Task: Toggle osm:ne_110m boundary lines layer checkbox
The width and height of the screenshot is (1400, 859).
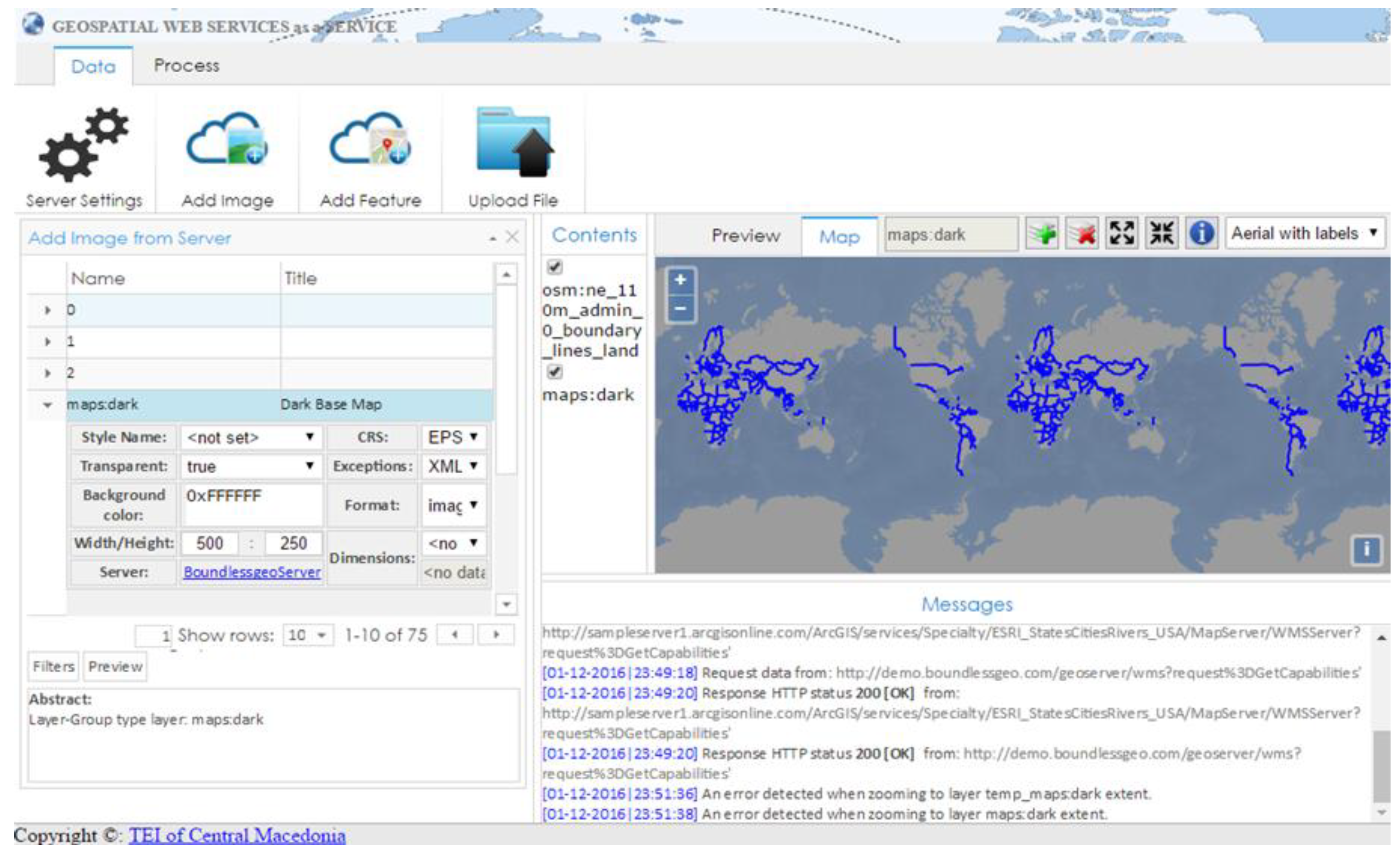Action: click(555, 267)
